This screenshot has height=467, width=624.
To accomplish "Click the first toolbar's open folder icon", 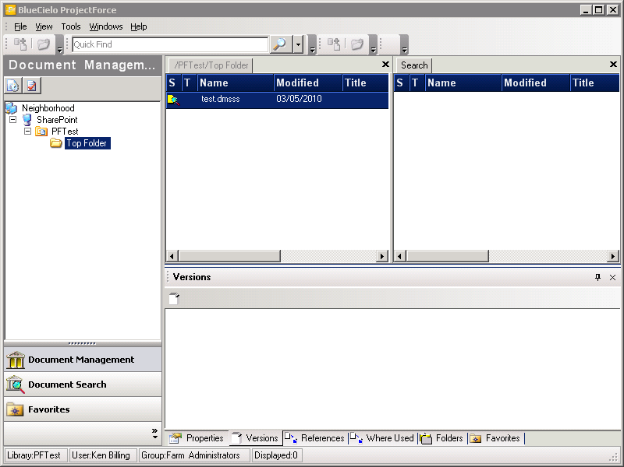I will 43,44.
